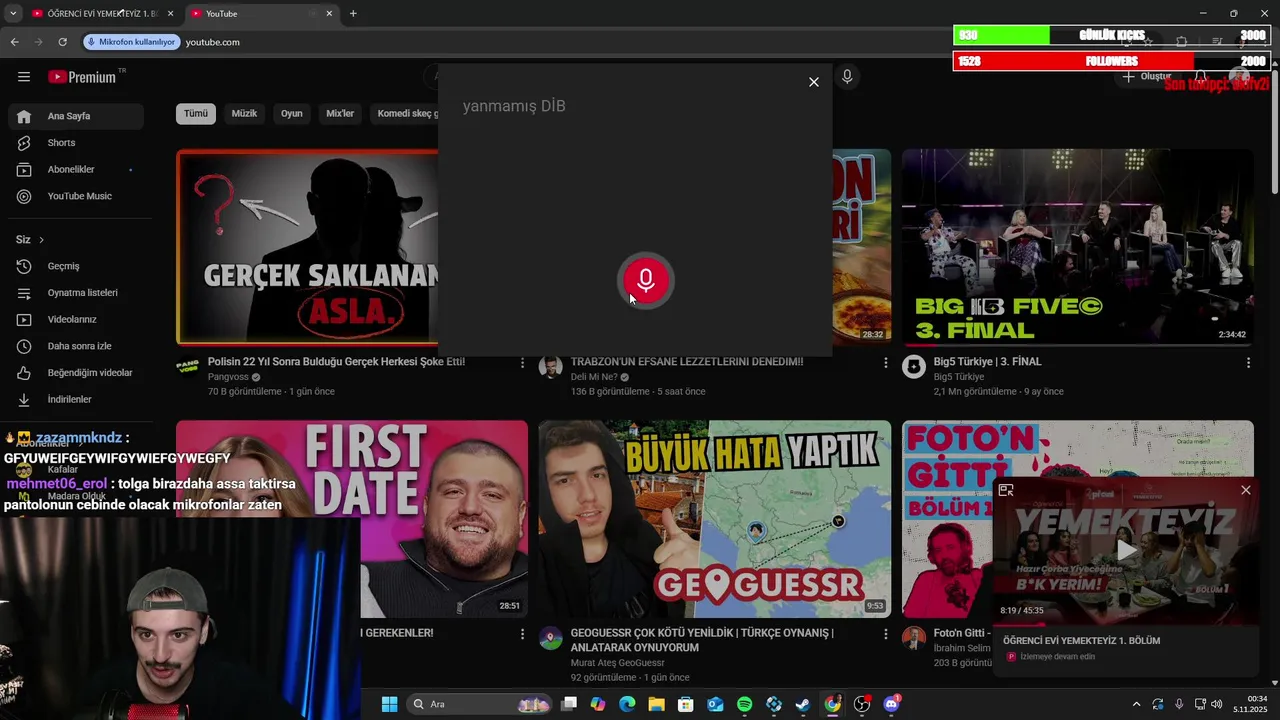Expand the miniplayer to full page
1280x720 pixels.
1006,490
